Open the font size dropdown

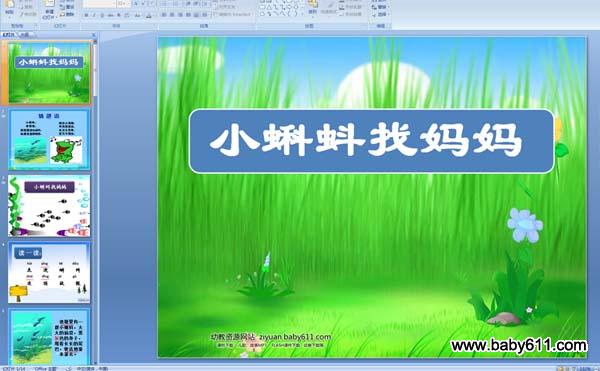tap(123, 4)
